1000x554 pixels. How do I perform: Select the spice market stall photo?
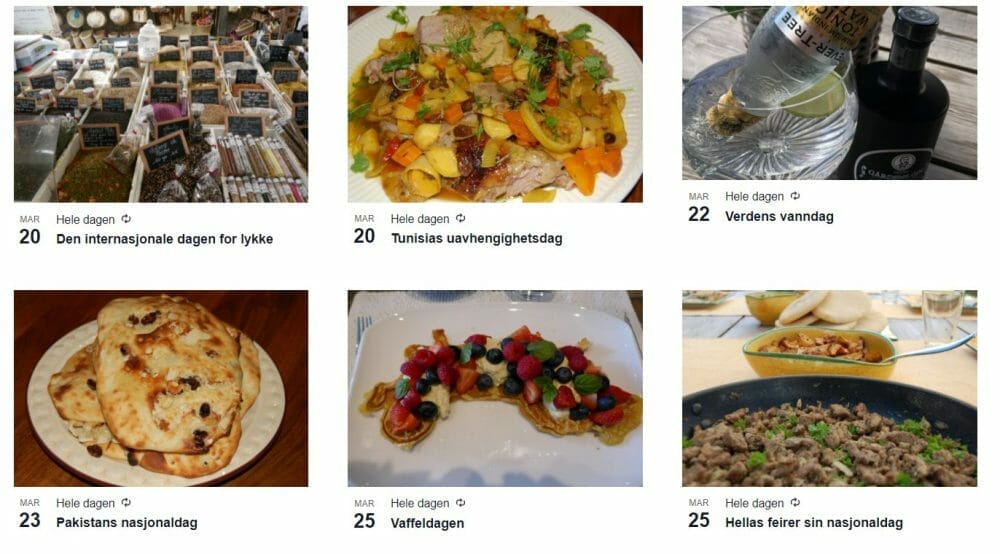tap(161, 104)
